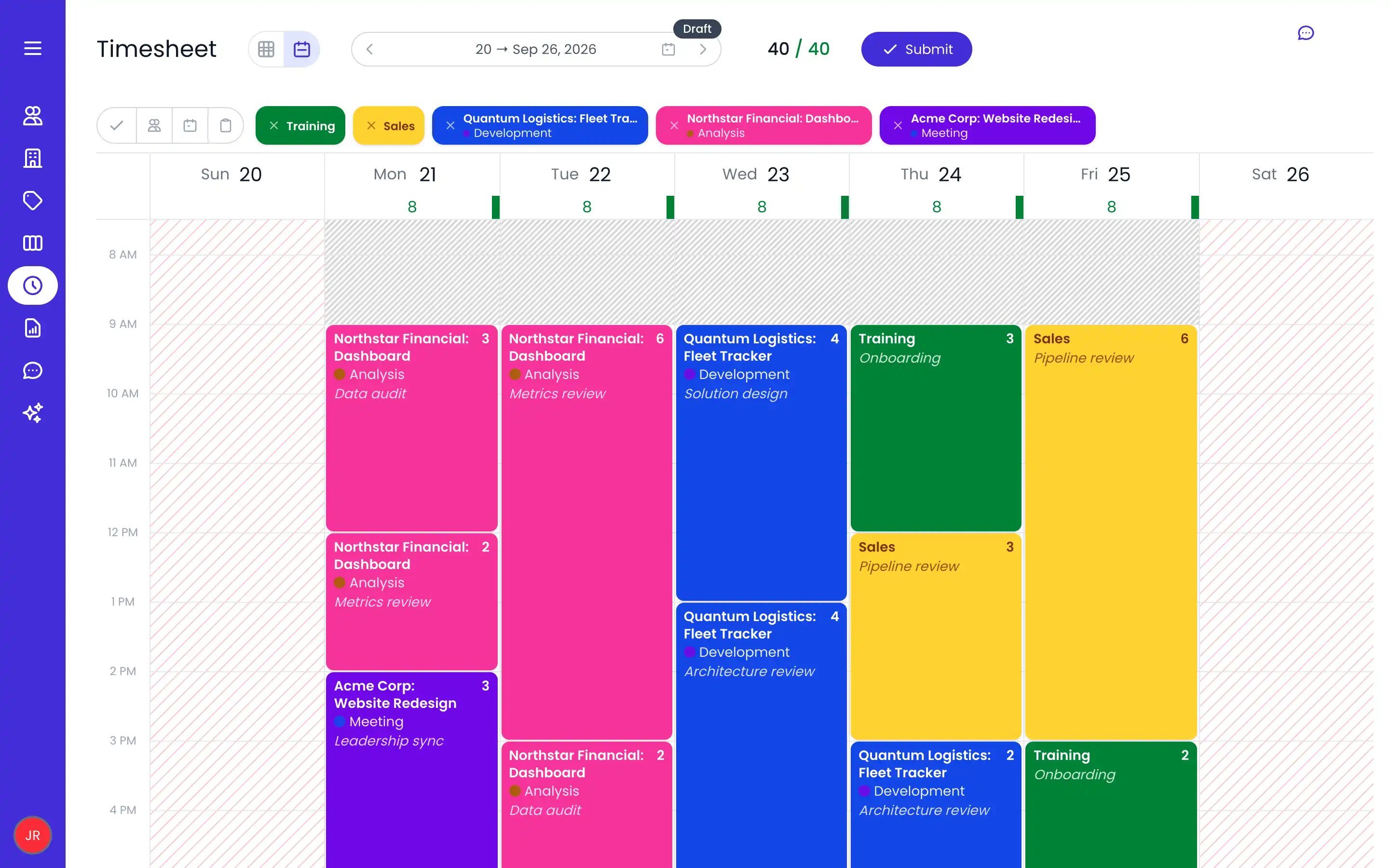The width and height of the screenshot is (1389, 868).
Task: Click the clipboard filter toolbar button
Action: 226,125
